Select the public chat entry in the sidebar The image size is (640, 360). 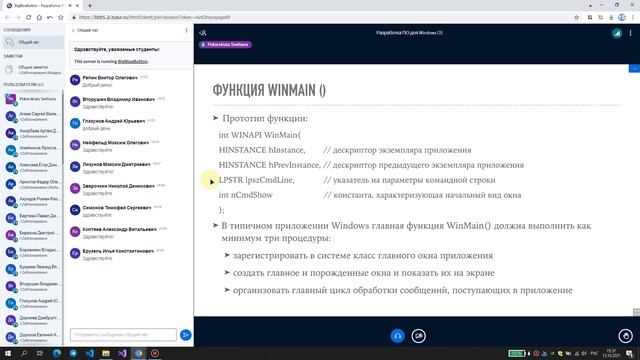pos(33,42)
